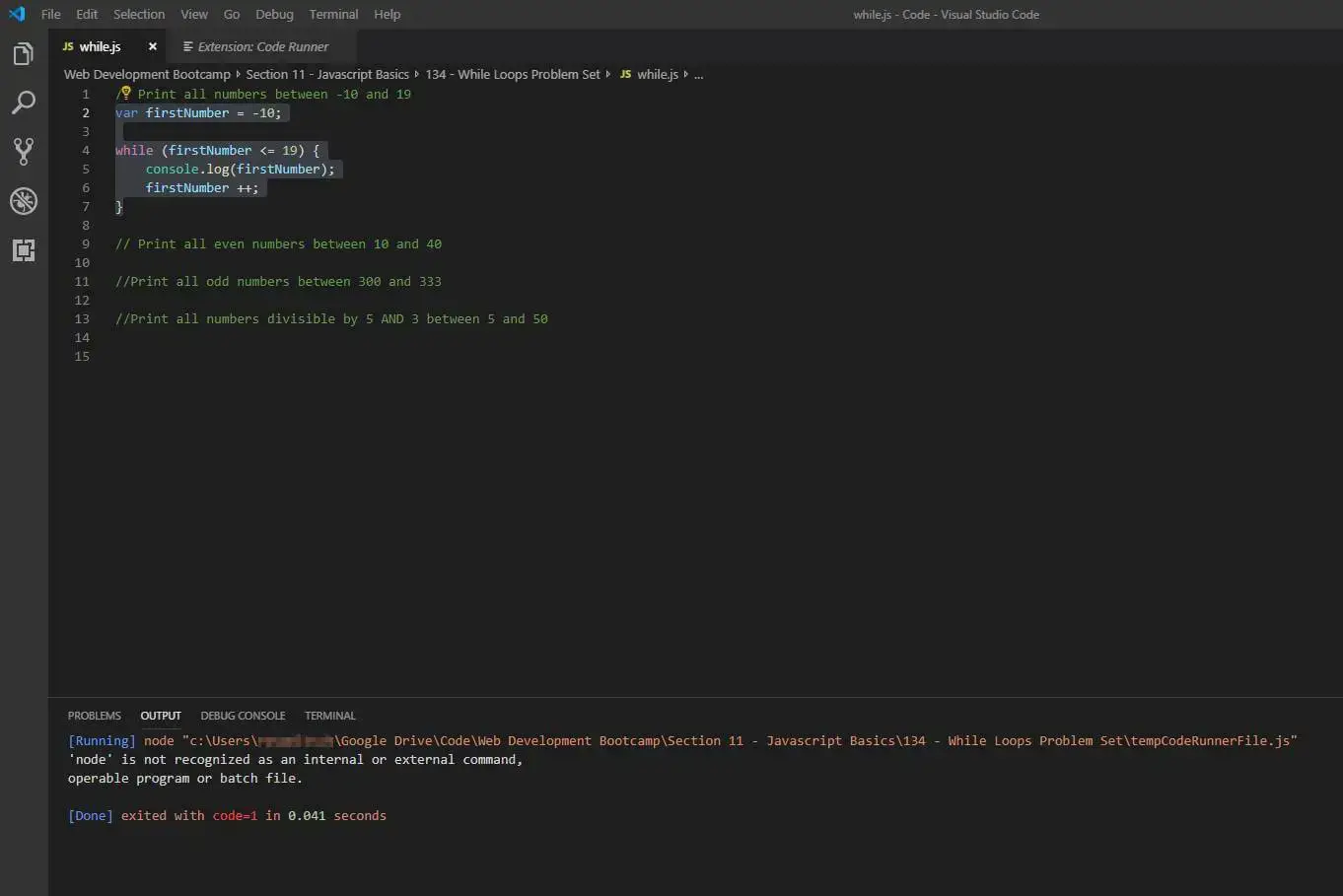The width and height of the screenshot is (1343, 896).
Task: Open the Selection menu
Action: pos(139,14)
